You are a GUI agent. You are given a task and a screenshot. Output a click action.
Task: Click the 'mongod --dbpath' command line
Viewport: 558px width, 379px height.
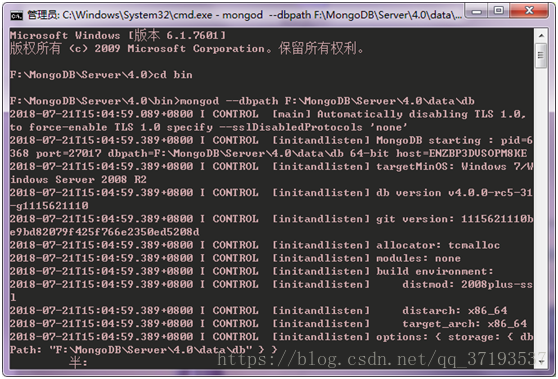pos(242,101)
